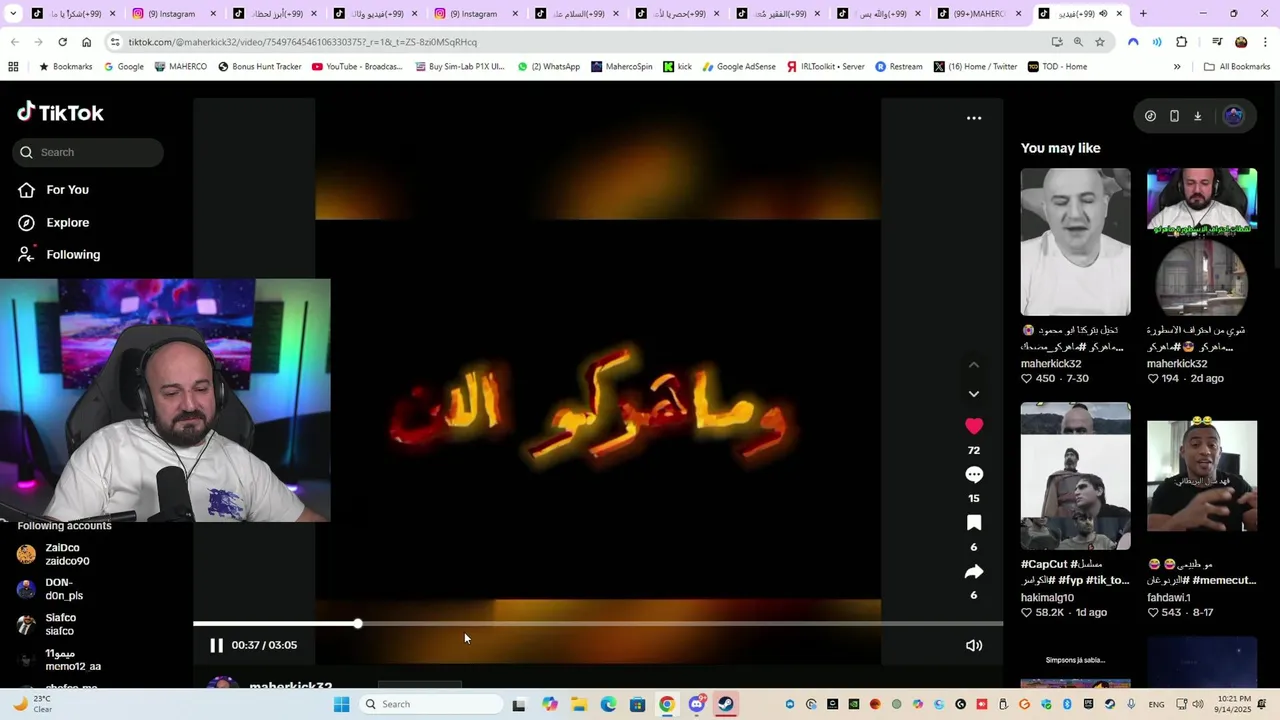Open Windows Start menu
1280x720 pixels.
(x=341, y=704)
